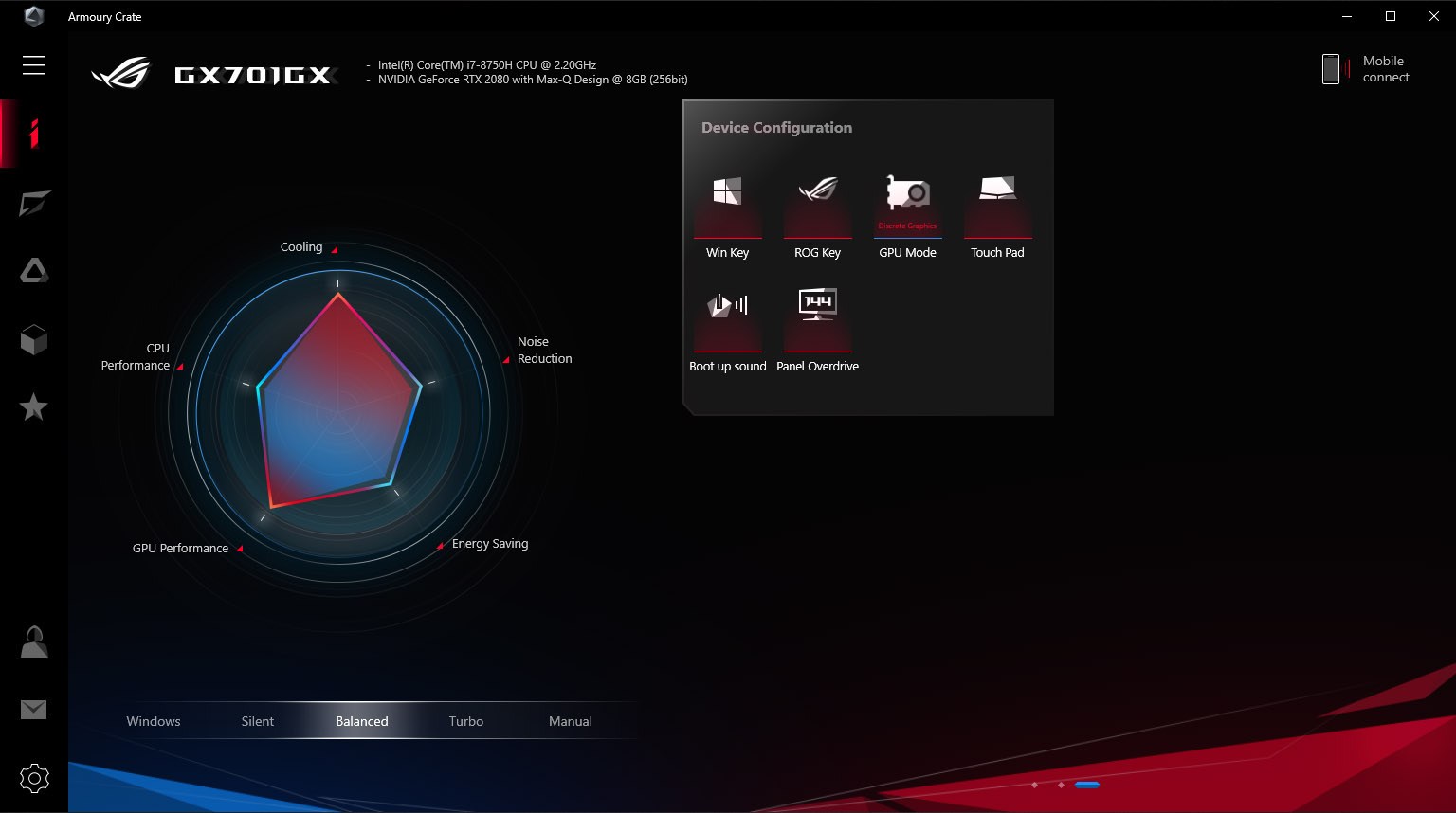Toggle the Boot up sound setting

click(x=727, y=330)
